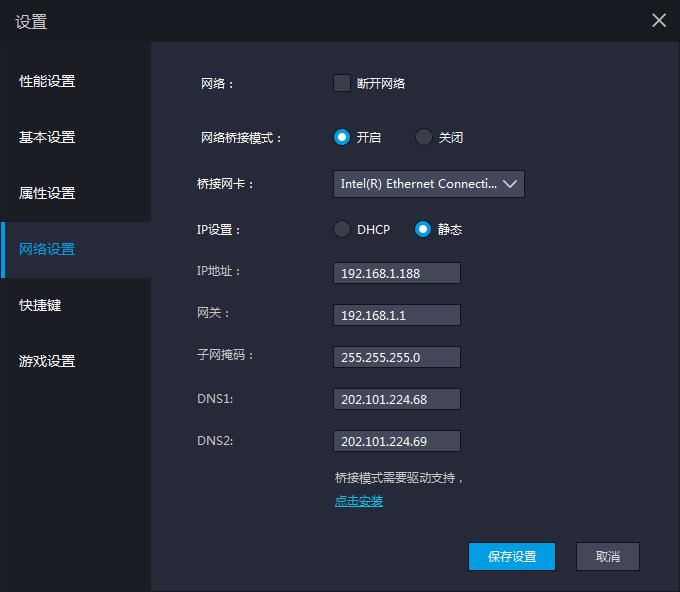Open the 属性设置 tab
Viewport: 680px width, 592px height.
coord(75,193)
